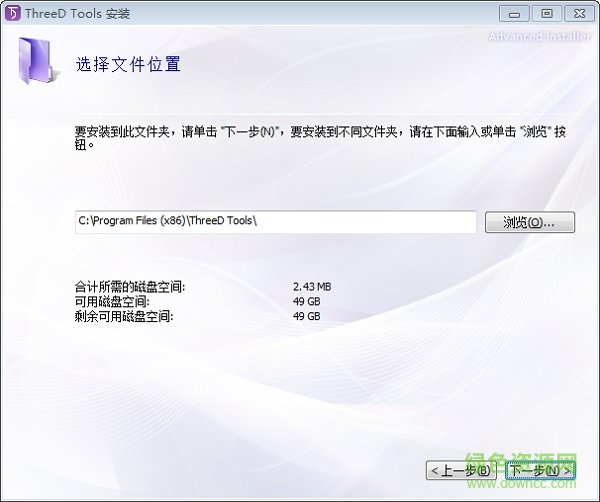Go back with 上一步(B) button
The image size is (600, 502).
point(461,470)
